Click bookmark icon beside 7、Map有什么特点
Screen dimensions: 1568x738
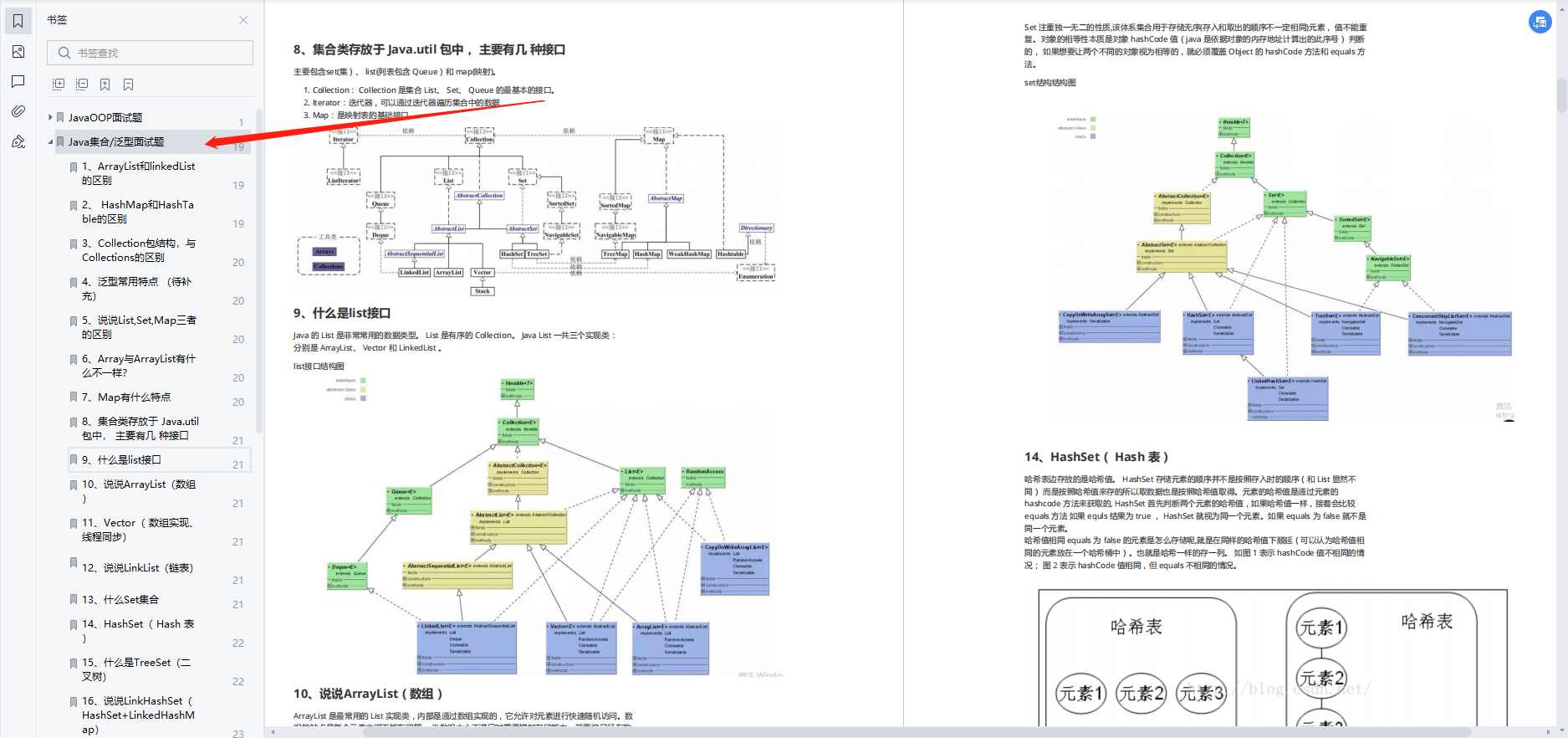pos(74,398)
